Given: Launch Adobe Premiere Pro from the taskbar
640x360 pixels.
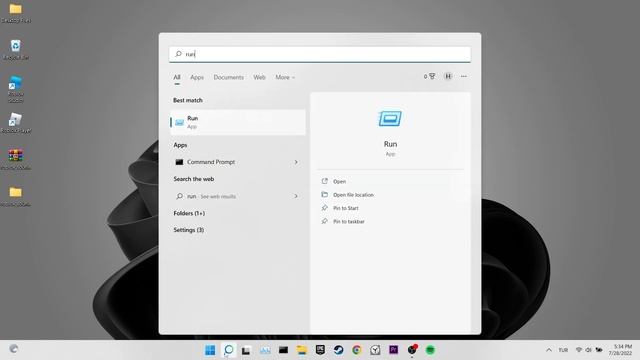Looking at the screenshot, I should point(393,350).
